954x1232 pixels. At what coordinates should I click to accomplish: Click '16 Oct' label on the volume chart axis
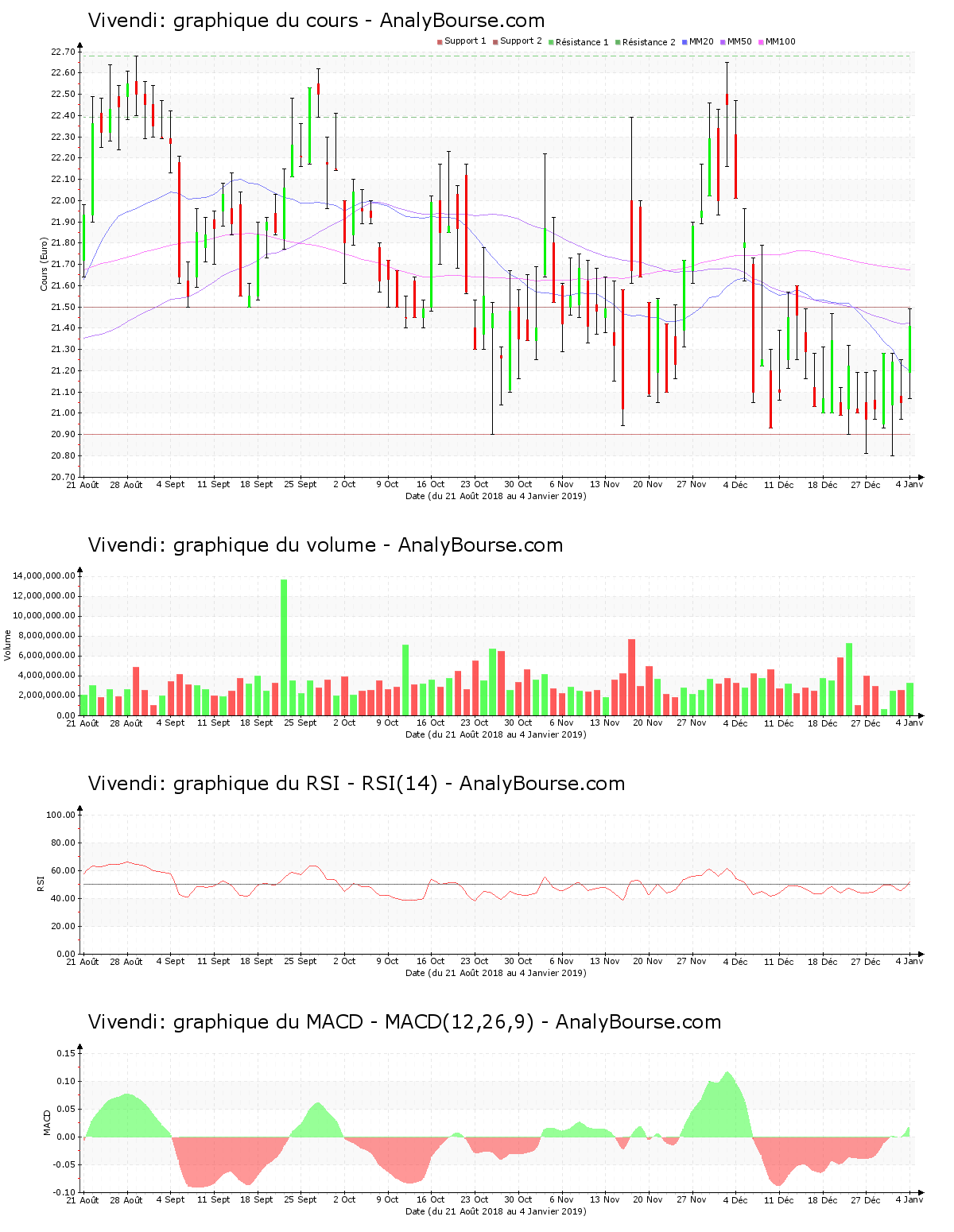(x=431, y=723)
